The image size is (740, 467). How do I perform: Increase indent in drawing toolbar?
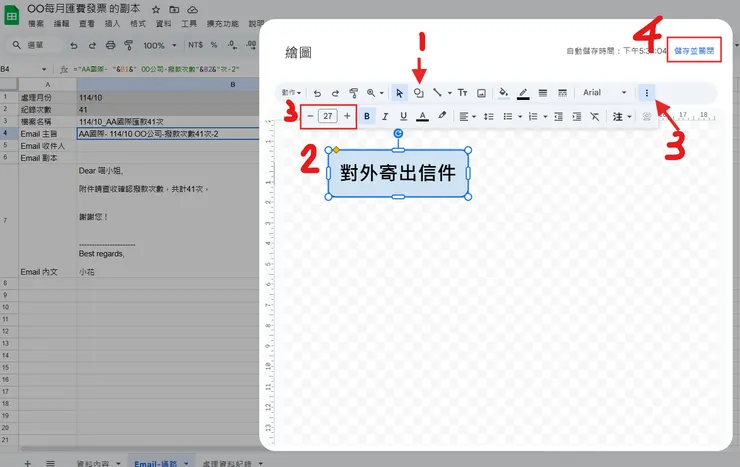click(x=577, y=117)
